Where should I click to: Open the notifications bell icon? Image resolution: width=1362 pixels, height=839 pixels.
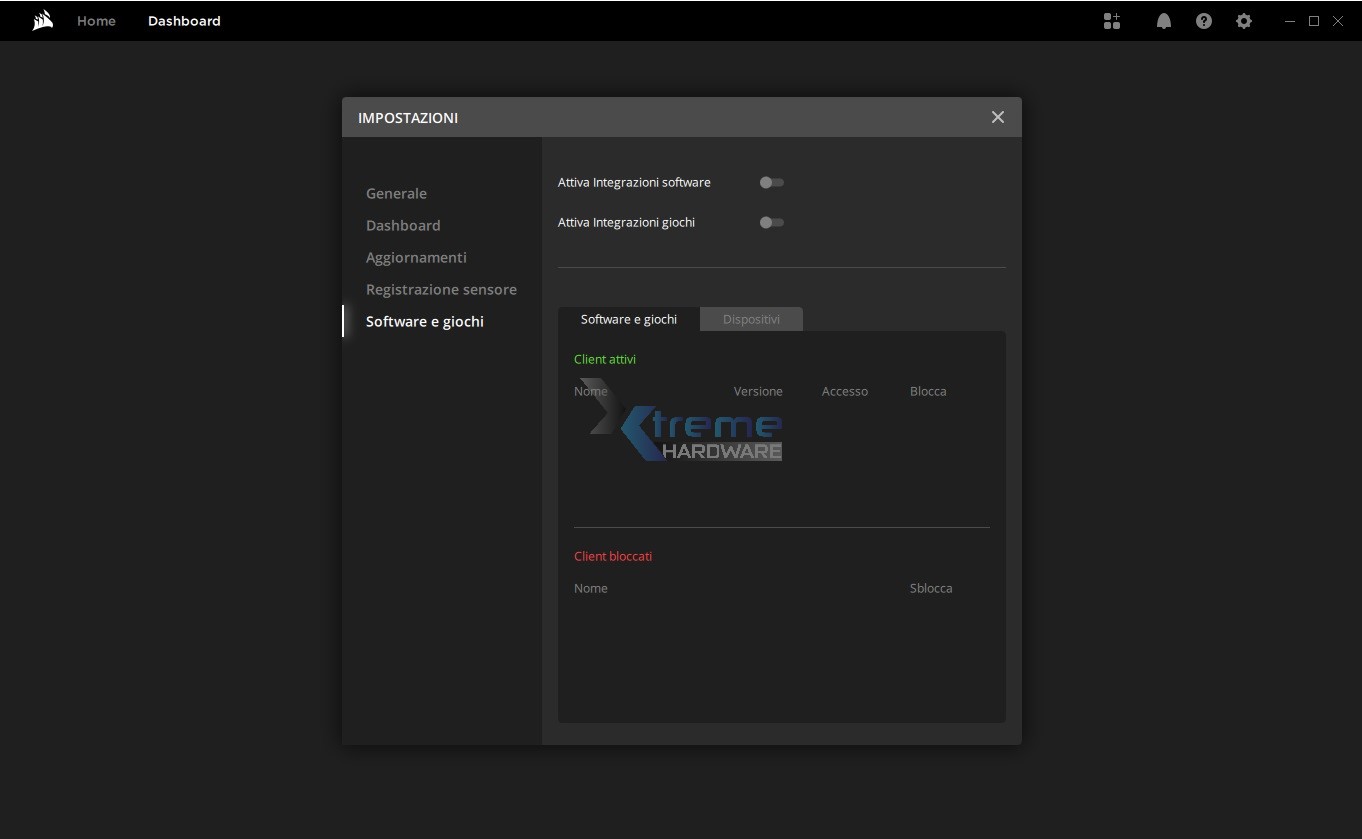[1164, 21]
